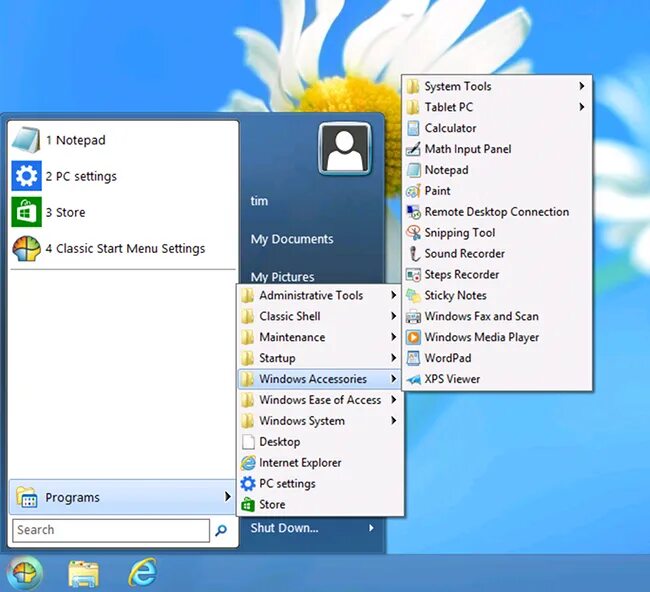Screen dimensions: 650x592
Task: Click the Shut Down... button
Action: [x=284, y=528]
